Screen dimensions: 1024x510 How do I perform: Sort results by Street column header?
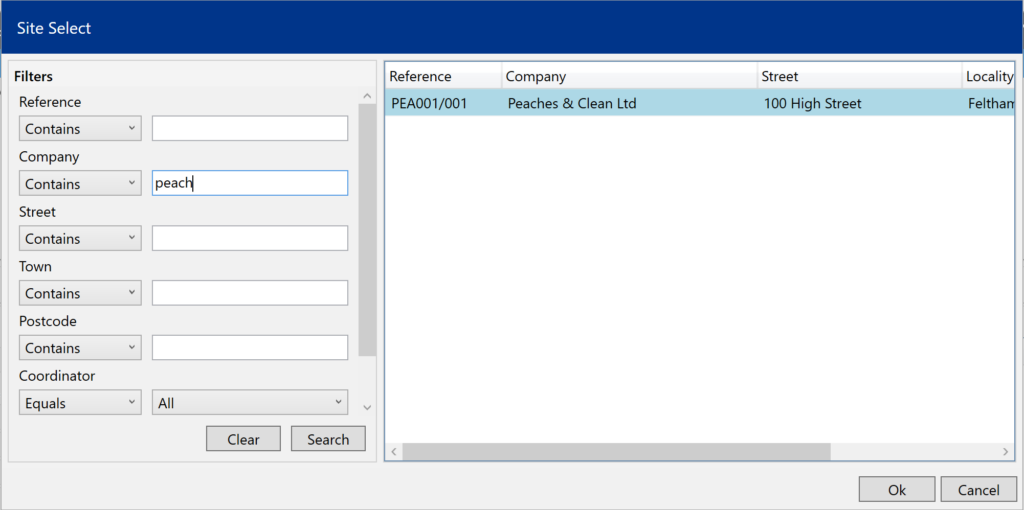(858, 77)
